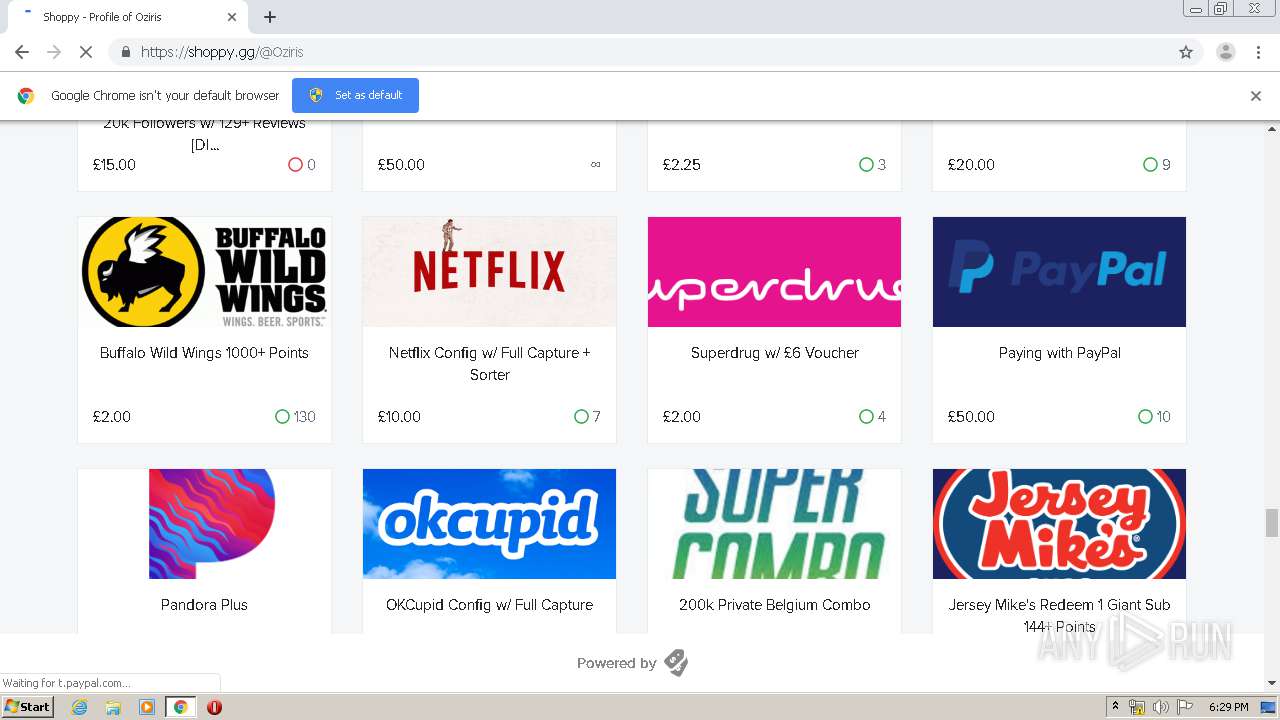Image resolution: width=1280 pixels, height=720 pixels.
Task: Open the Netflix product image
Action: [489, 272]
